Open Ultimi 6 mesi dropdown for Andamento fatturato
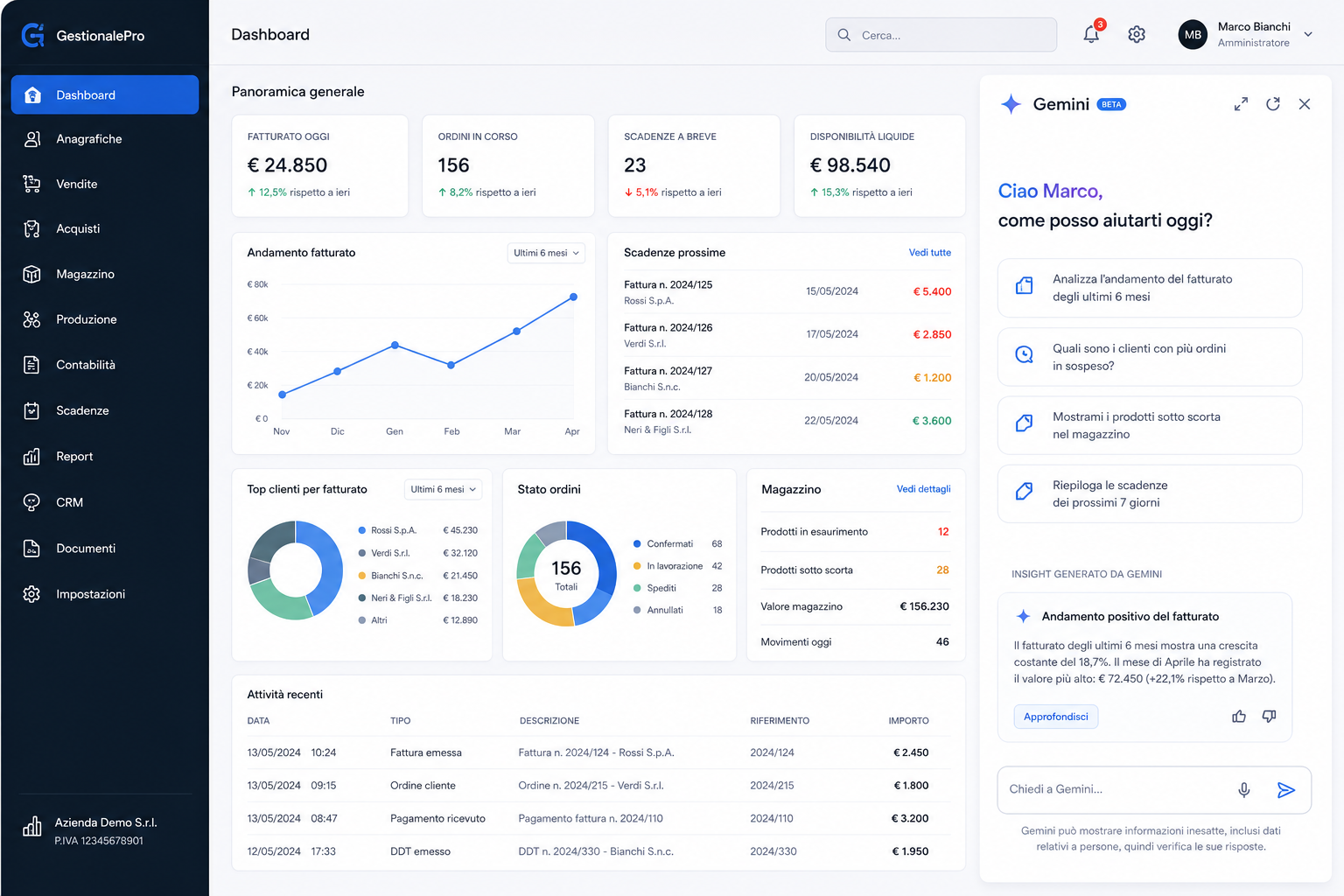This screenshot has width=1344, height=896. click(546, 253)
